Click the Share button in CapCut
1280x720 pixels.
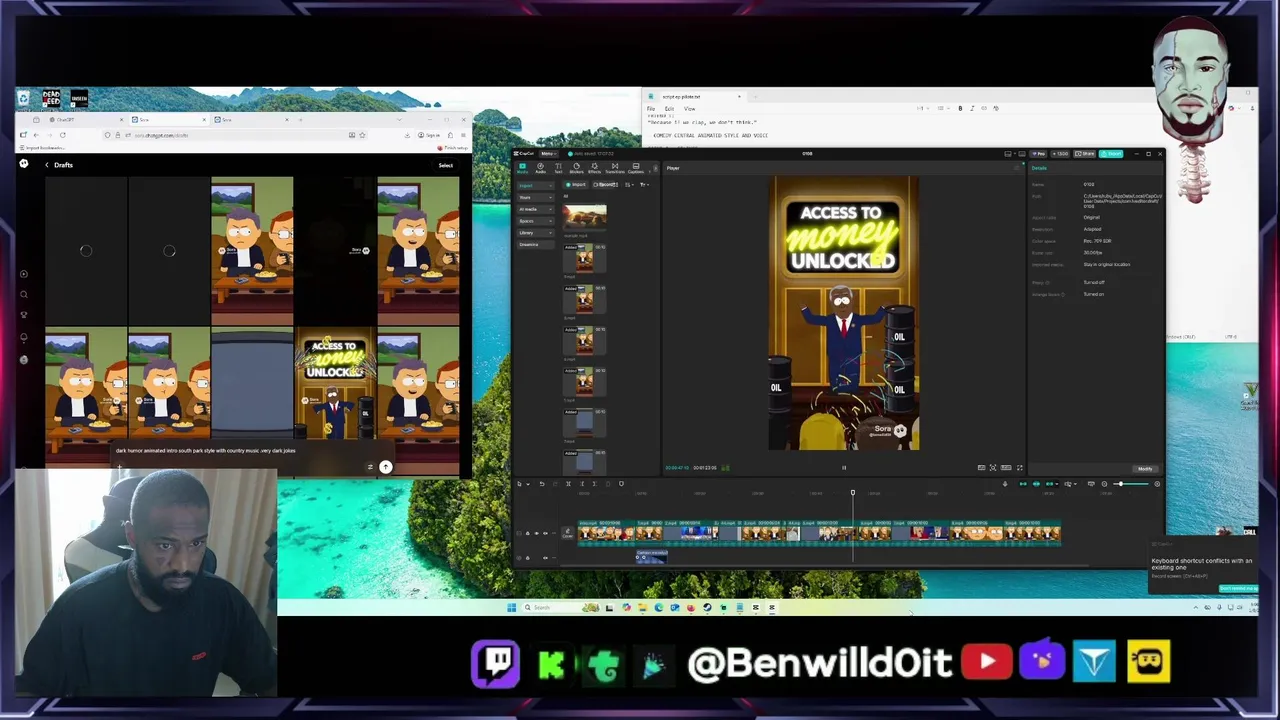[x=1084, y=154]
